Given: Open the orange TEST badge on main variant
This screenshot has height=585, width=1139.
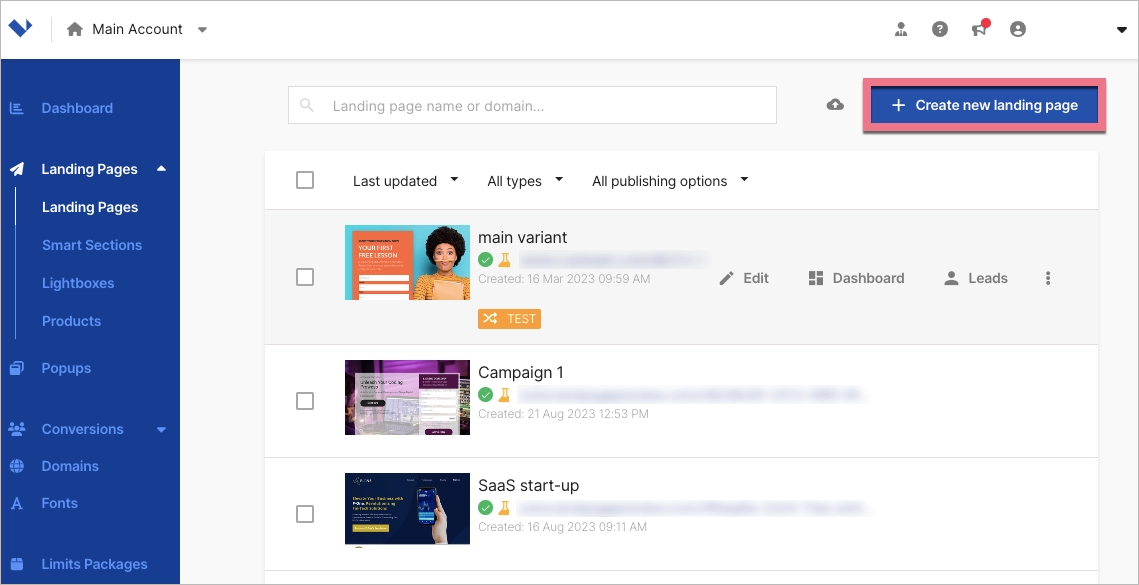Looking at the screenshot, I should coord(509,318).
